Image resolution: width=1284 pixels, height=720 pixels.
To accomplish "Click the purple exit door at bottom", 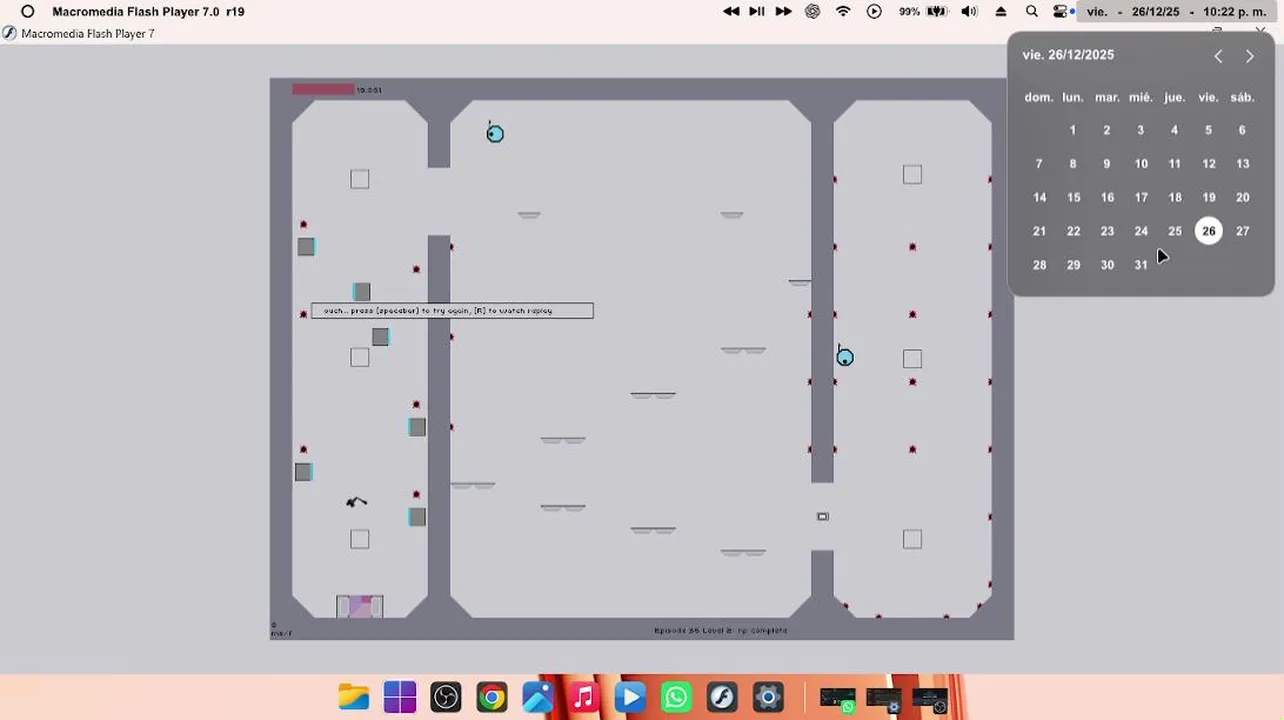I will pyautogui.click(x=360, y=606).
